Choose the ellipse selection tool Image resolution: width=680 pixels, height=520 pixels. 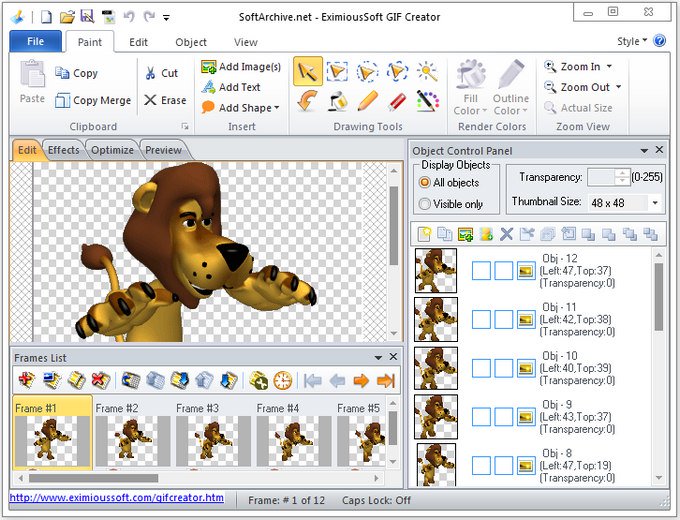[367, 72]
